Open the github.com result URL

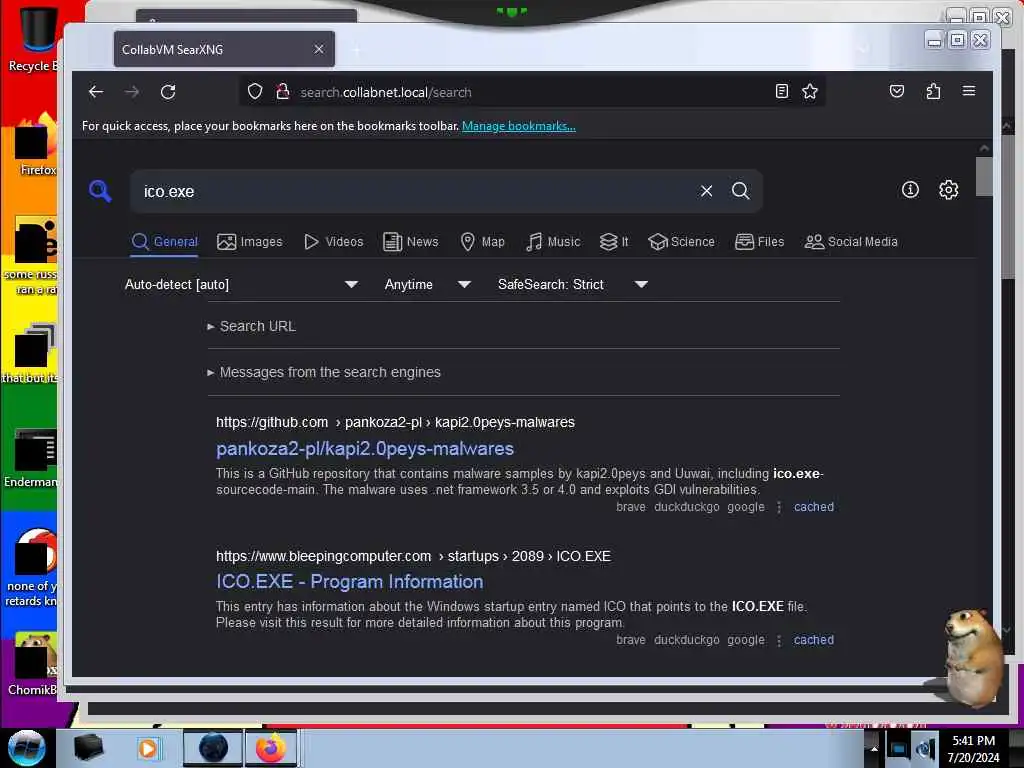pos(395,423)
